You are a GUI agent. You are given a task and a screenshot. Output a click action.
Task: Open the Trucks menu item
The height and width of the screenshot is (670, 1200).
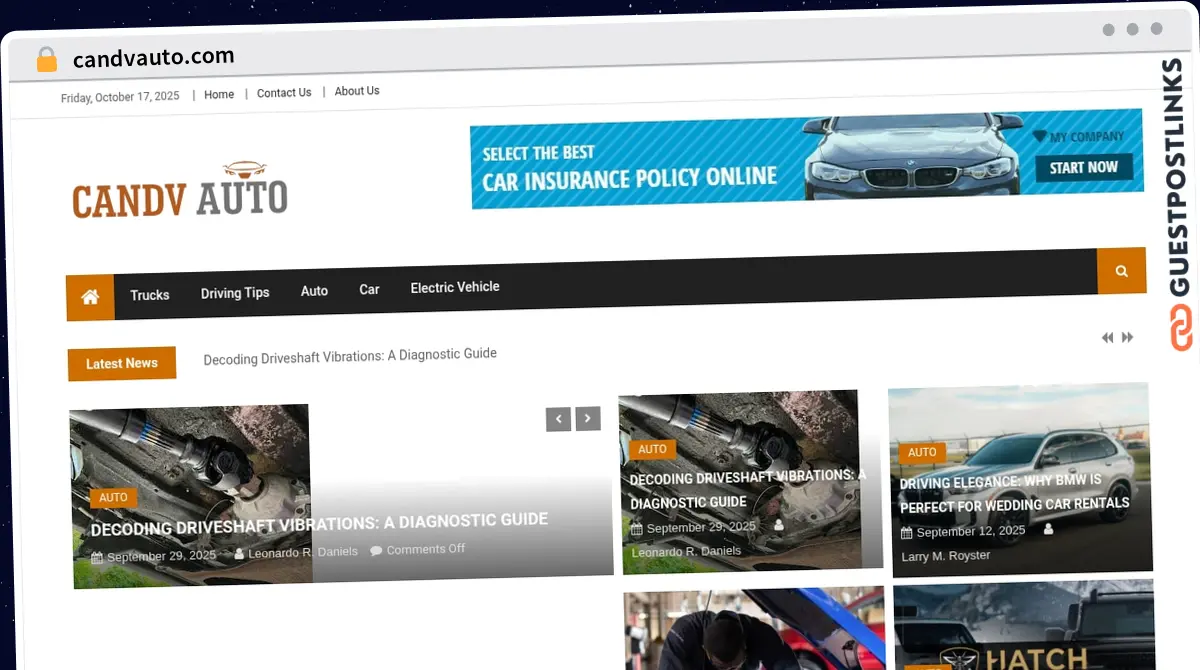tap(150, 295)
